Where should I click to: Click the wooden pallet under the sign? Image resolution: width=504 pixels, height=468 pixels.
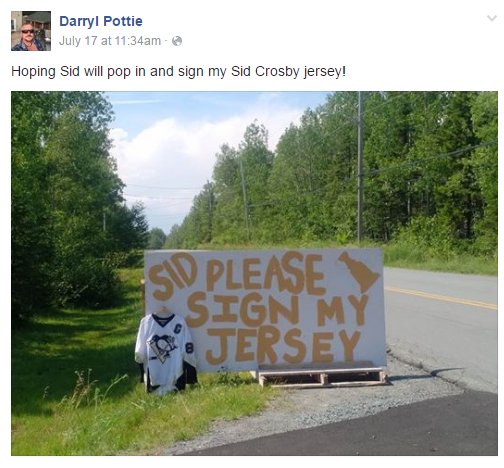(x=322, y=377)
